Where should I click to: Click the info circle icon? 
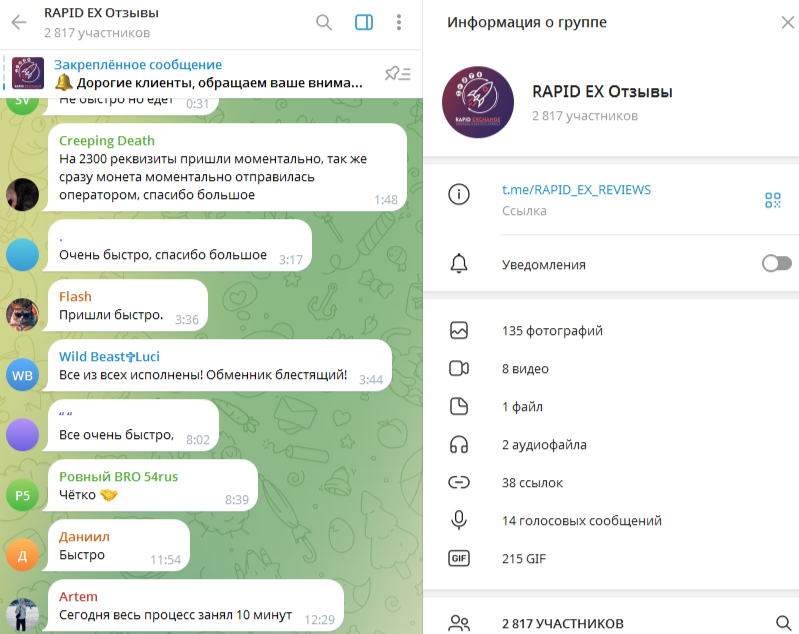(x=459, y=194)
